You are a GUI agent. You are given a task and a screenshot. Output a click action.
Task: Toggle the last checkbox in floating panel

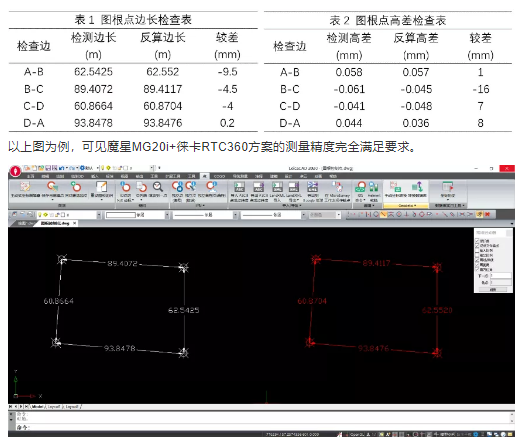click(477, 269)
